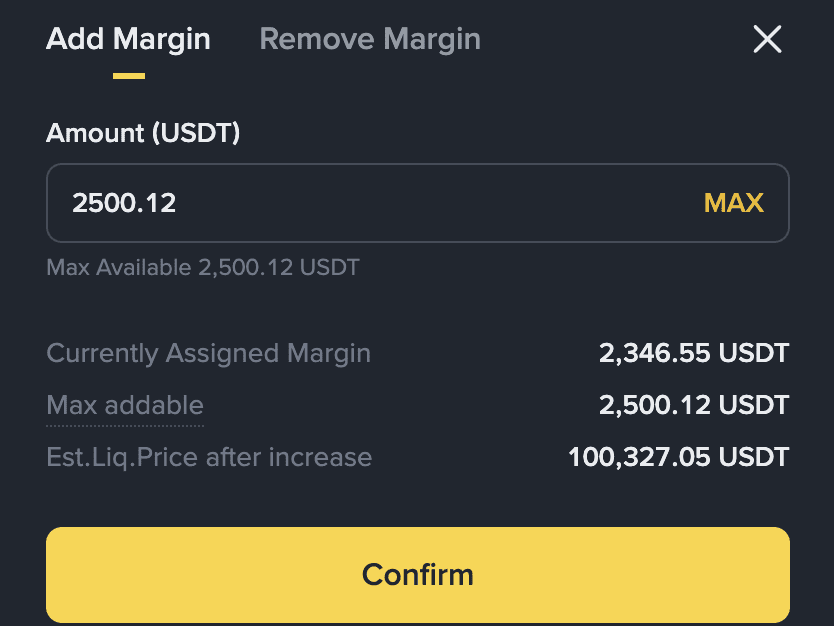The image size is (834, 626).
Task: Click the yellow underline beneath Add Margin
Action: pos(129,75)
